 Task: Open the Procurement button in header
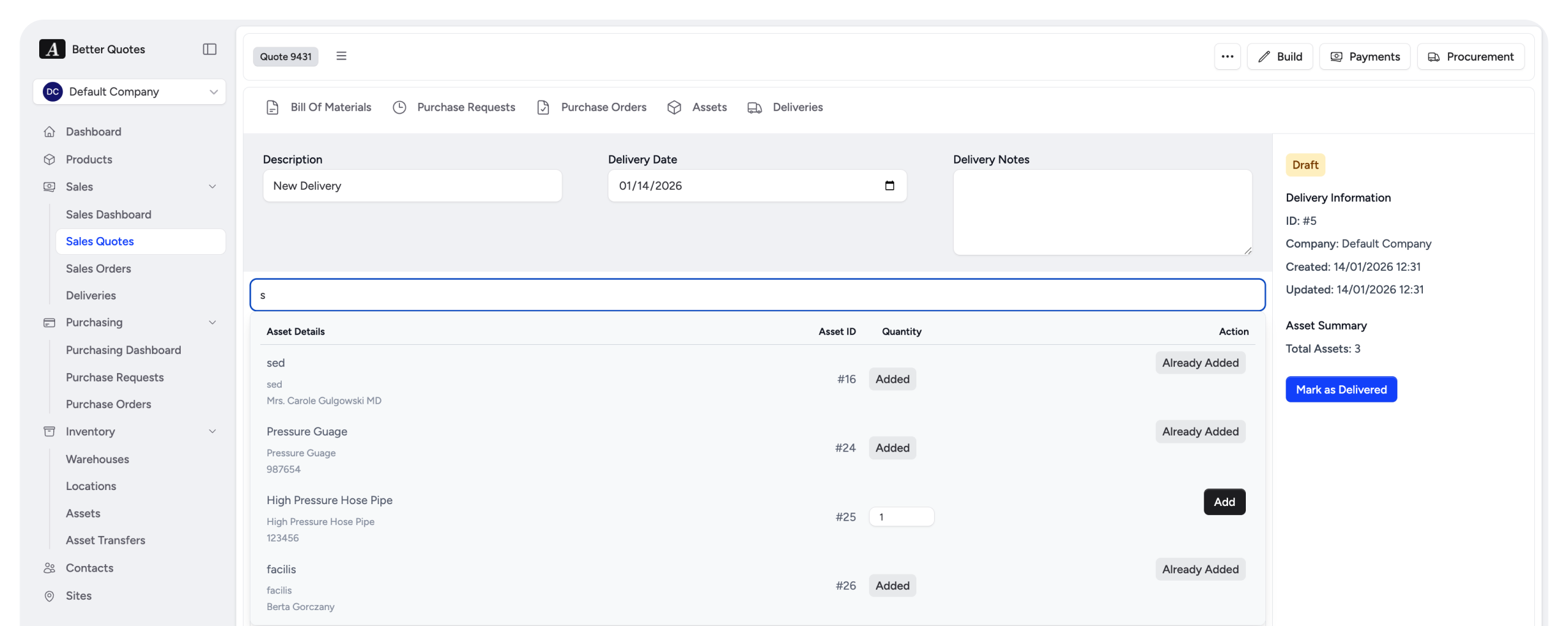tap(1470, 56)
